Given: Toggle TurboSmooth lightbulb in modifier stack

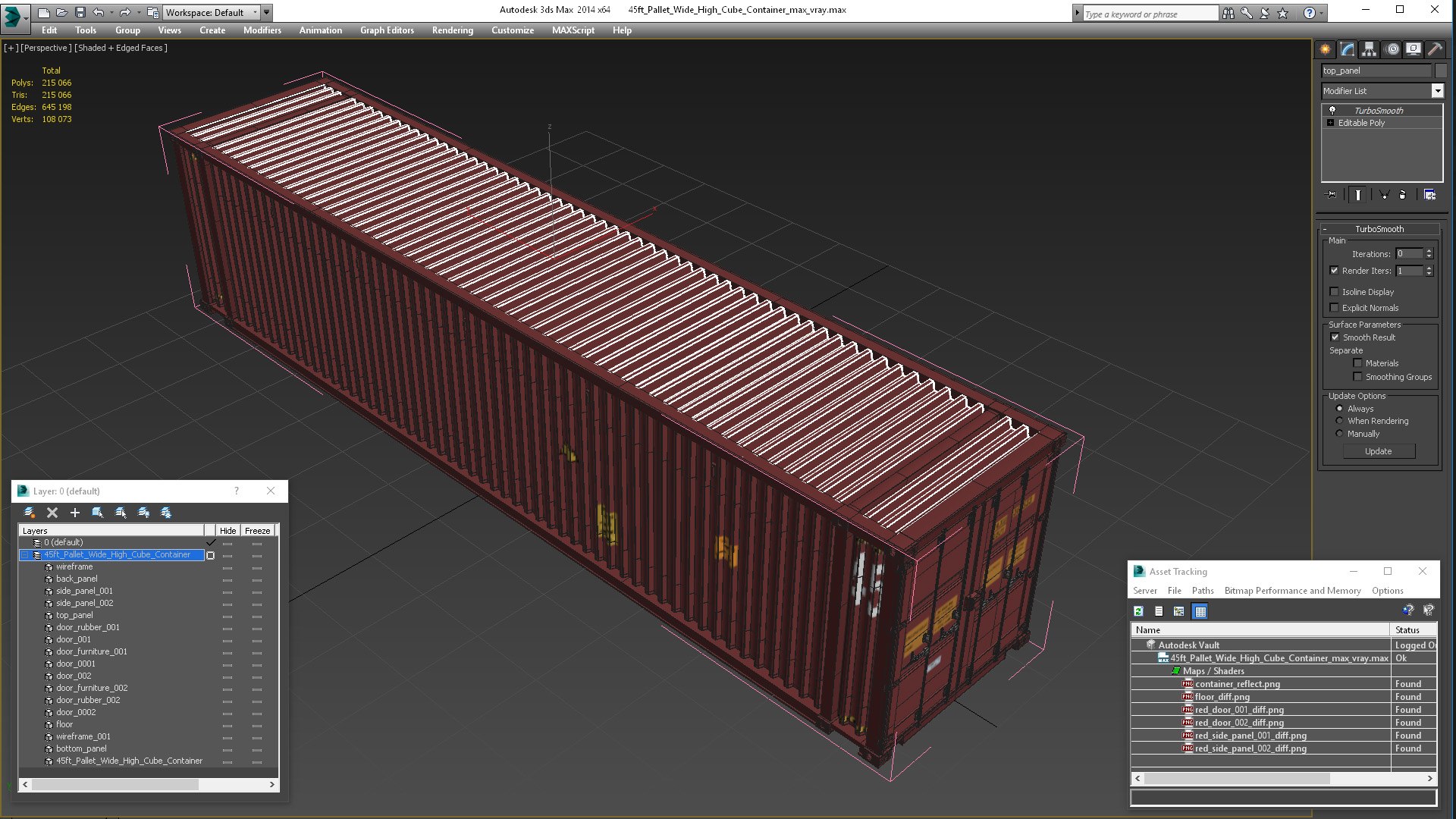Looking at the screenshot, I should click(x=1332, y=110).
